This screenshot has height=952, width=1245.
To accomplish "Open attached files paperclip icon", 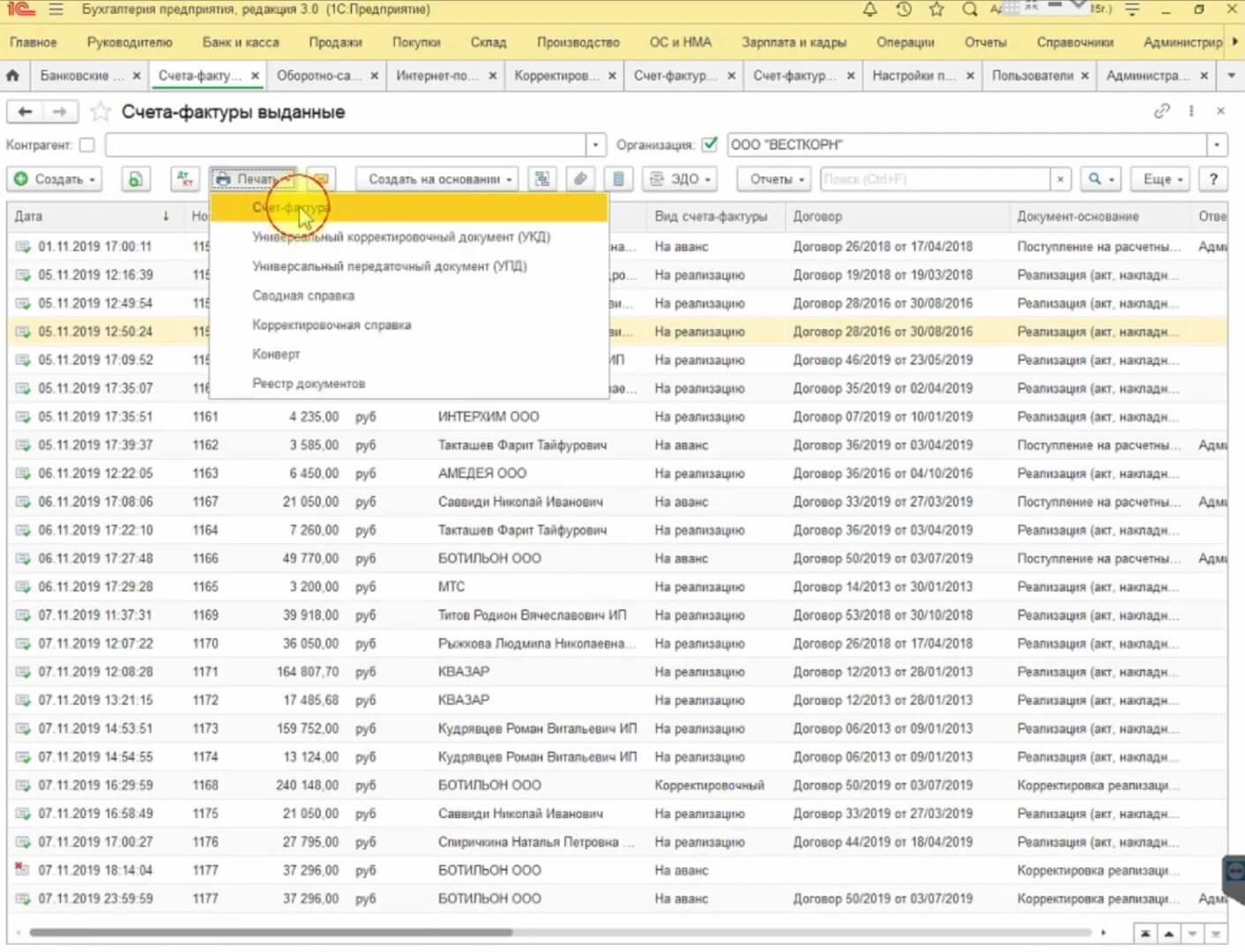I will click(x=580, y=179).
